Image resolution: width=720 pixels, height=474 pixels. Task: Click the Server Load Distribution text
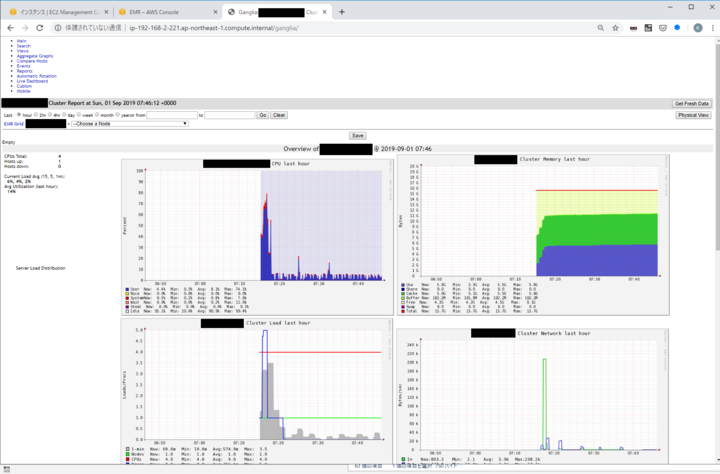coord(40,268)
